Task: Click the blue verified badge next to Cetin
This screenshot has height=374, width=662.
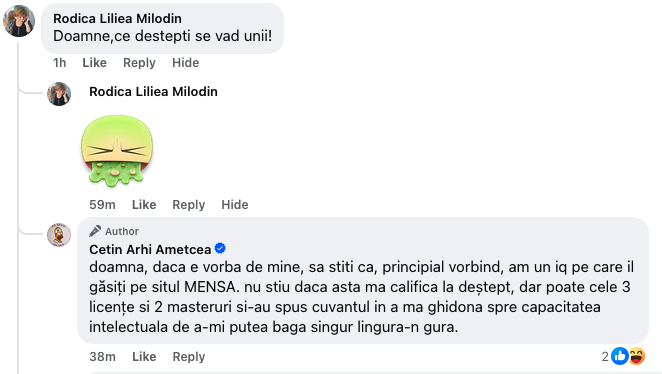Action: point(220,249)
